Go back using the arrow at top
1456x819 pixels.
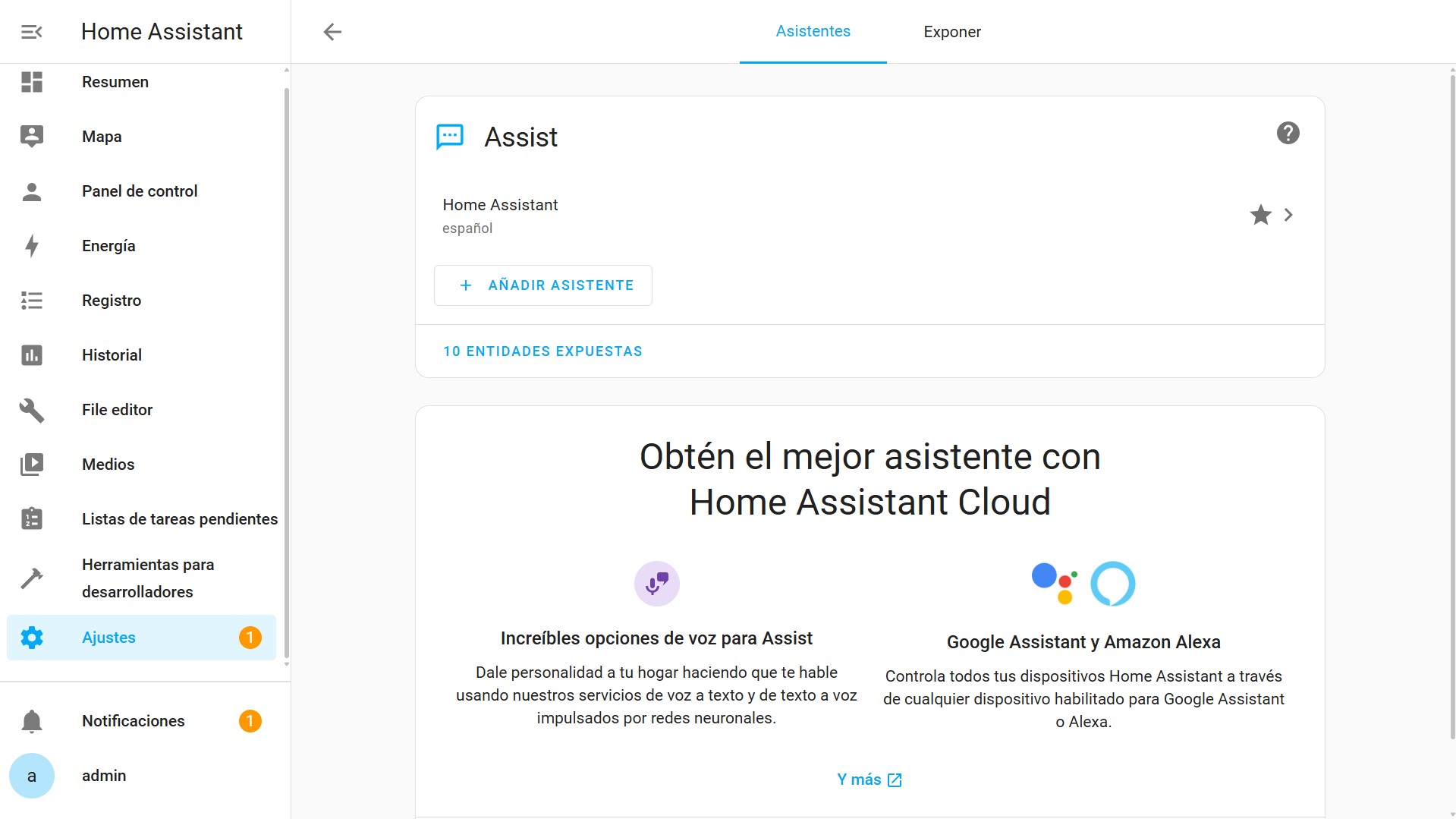[x=332, y=31]
